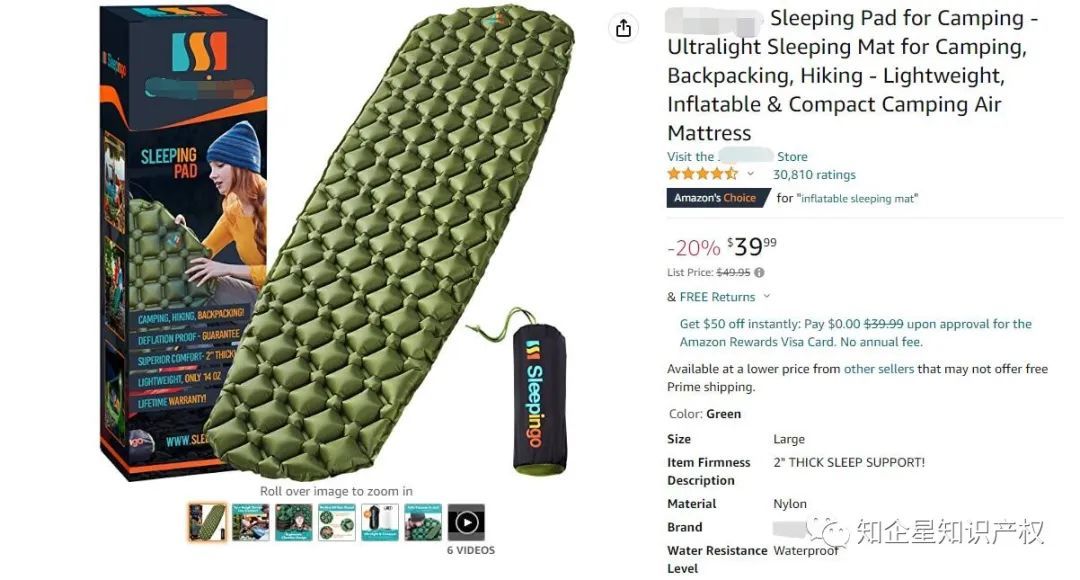Expand the FREE Returns chevron

click(767, 297)
